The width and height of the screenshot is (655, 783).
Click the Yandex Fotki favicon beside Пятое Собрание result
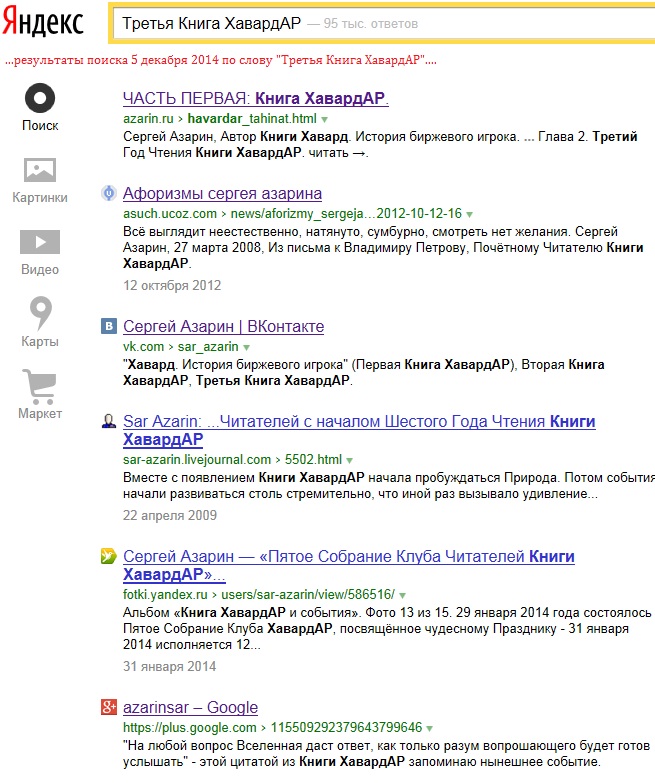pos(109,556)
